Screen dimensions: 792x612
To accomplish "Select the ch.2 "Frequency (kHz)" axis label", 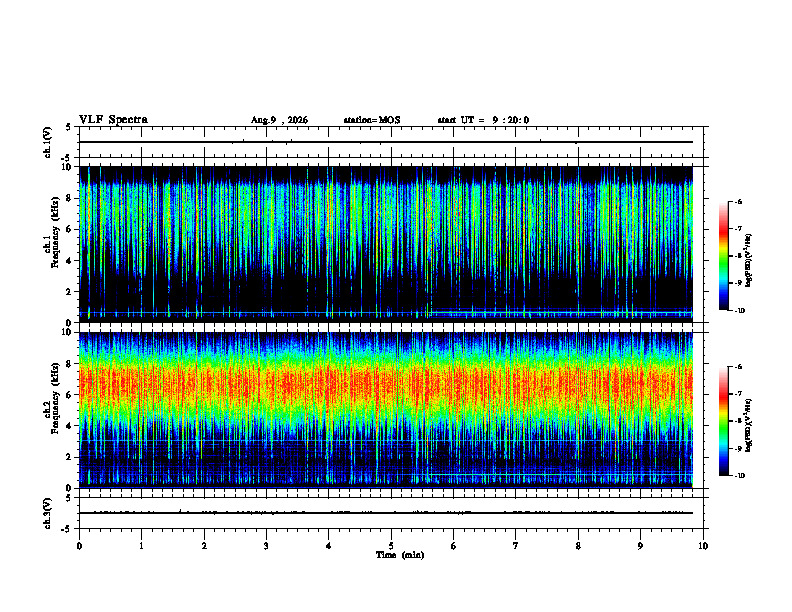I will coord(55,398).
